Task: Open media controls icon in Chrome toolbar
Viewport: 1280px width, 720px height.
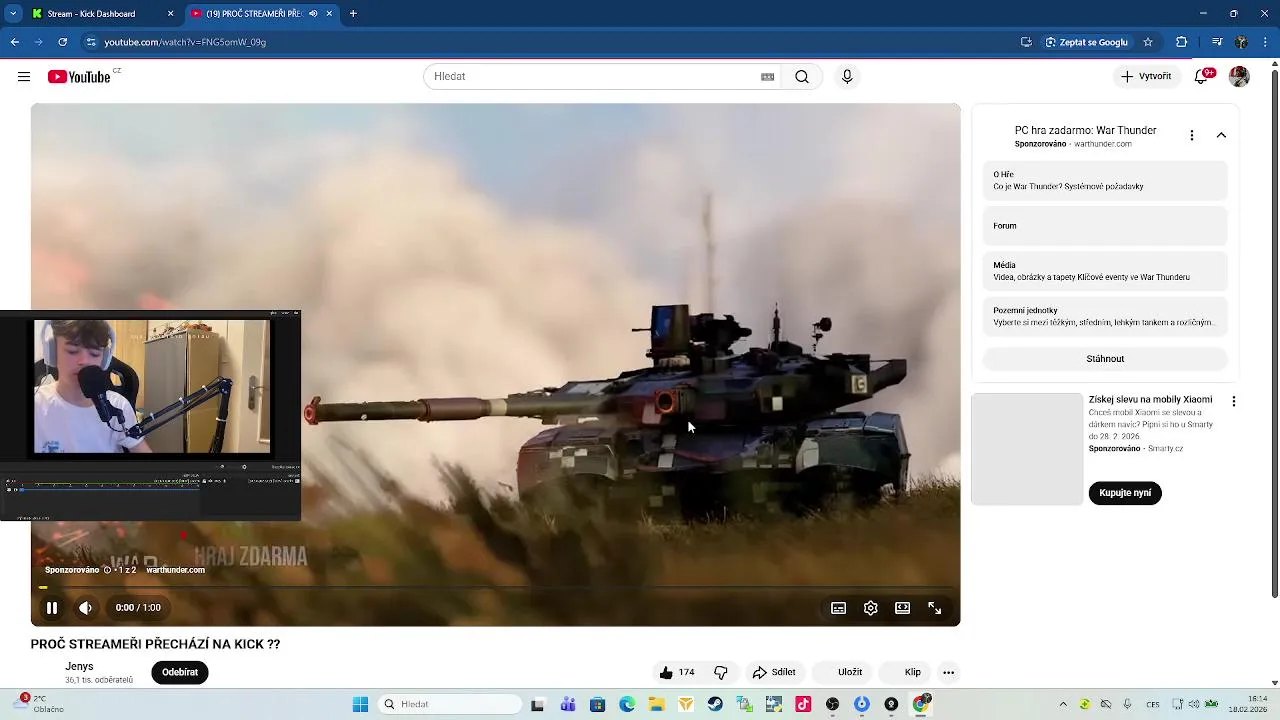Action: click(1217, 42)
